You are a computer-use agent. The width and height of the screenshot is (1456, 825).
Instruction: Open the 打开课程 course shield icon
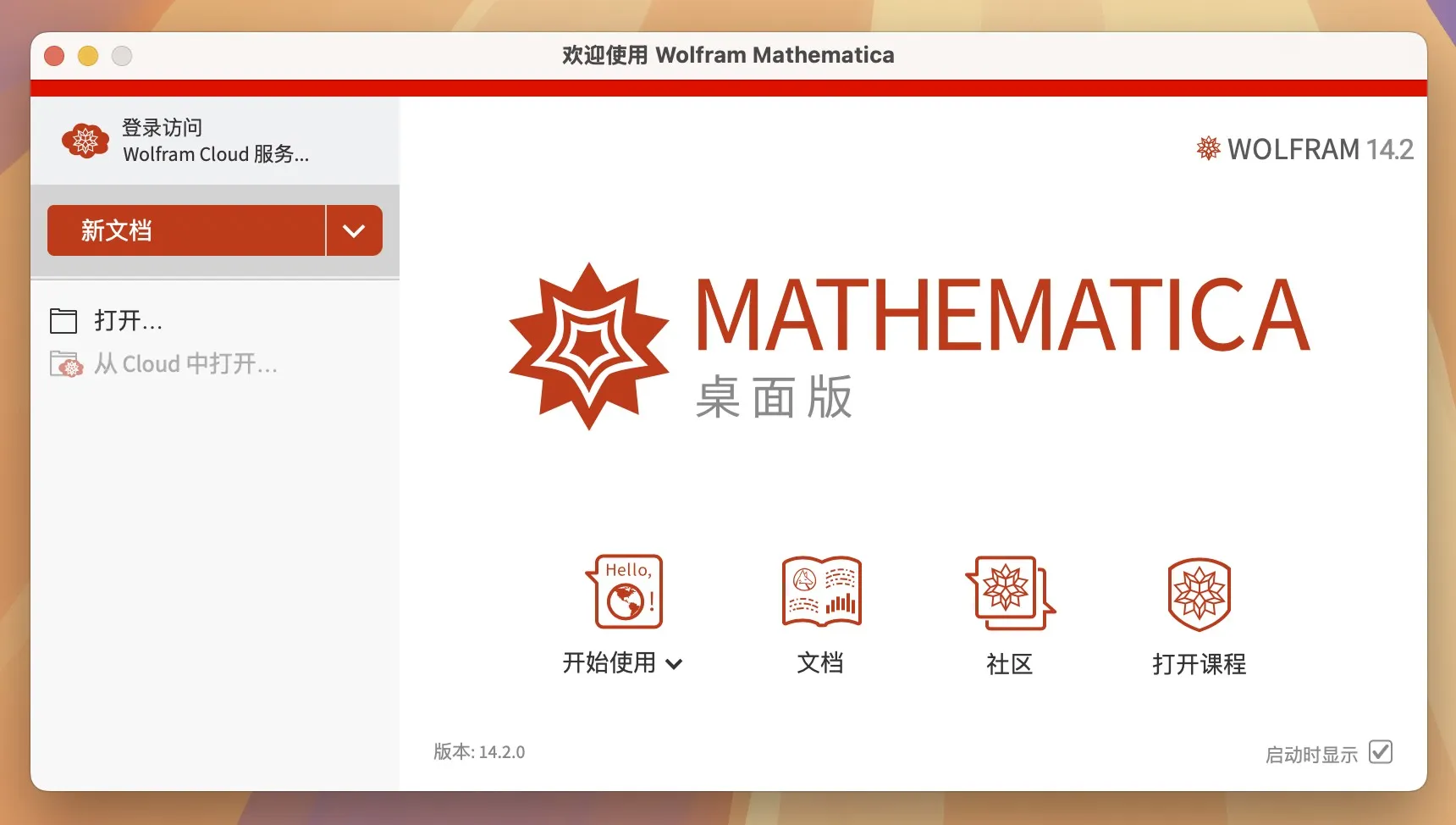pyautogui.click(x=1199, y=594)
